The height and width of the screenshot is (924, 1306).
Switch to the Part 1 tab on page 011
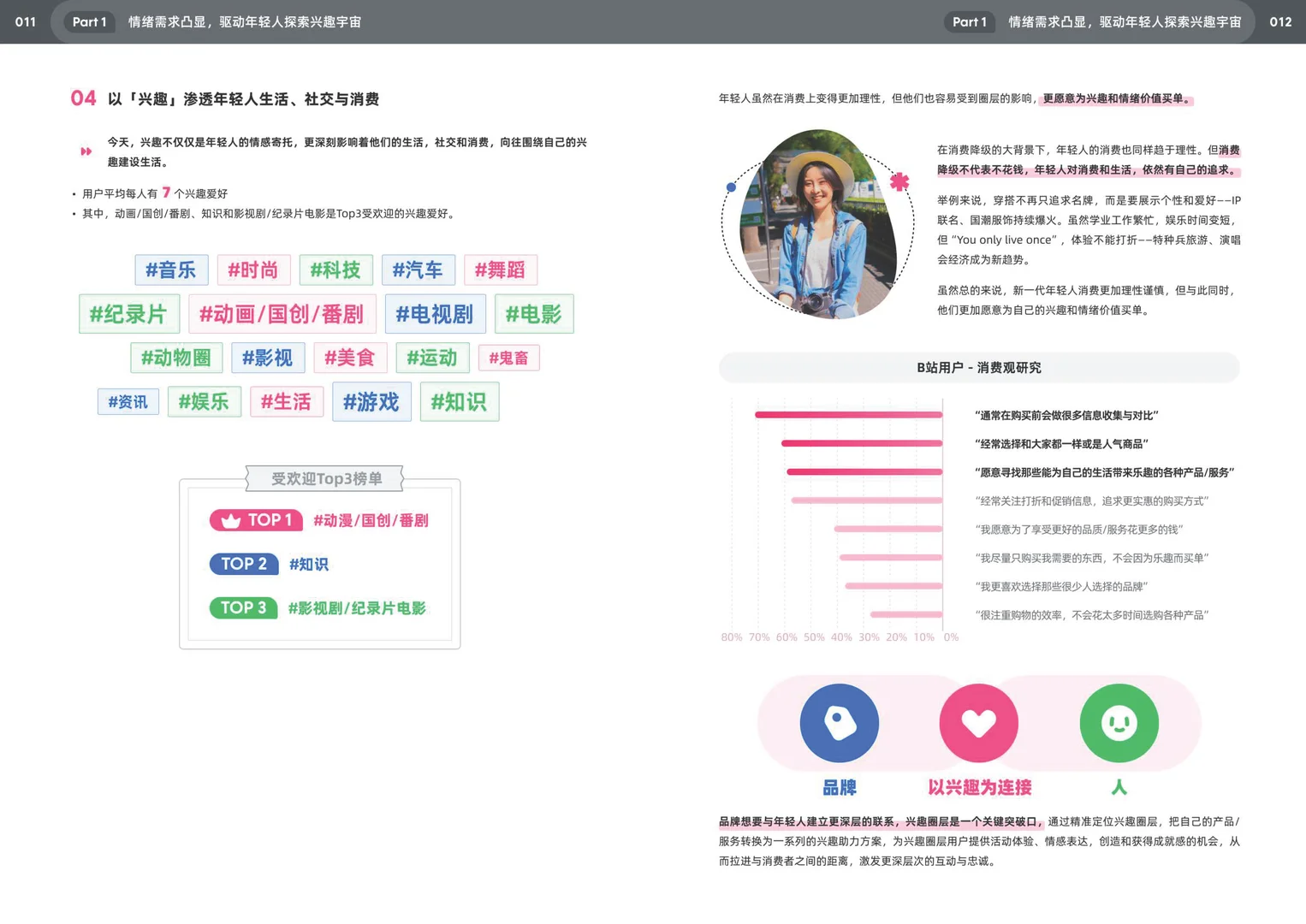(x=89, y=22)
